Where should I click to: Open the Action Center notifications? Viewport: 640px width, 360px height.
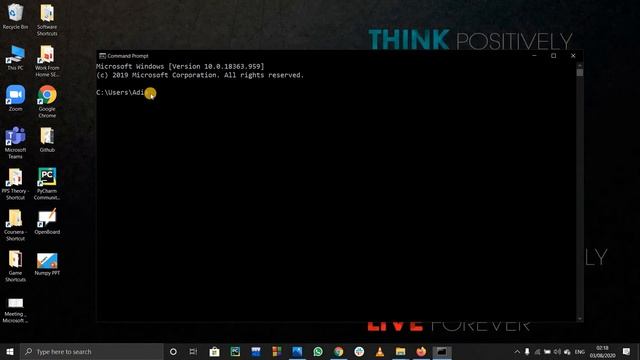[626, 351]
